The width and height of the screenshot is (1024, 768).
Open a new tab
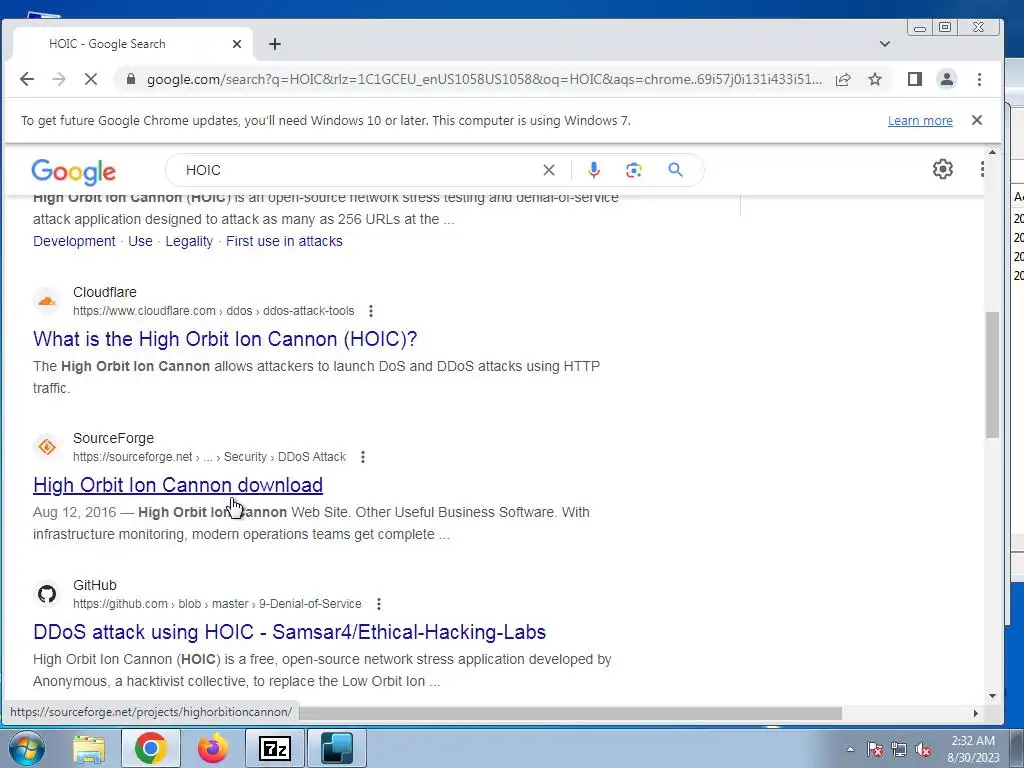pyautogui.click(x=275, y=44)
